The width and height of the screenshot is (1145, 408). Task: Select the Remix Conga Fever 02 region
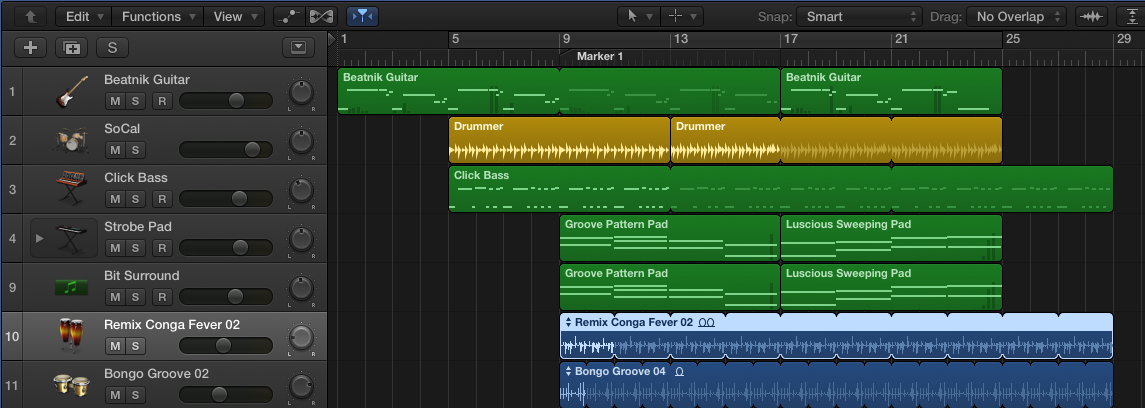click(x=836, y=336)
